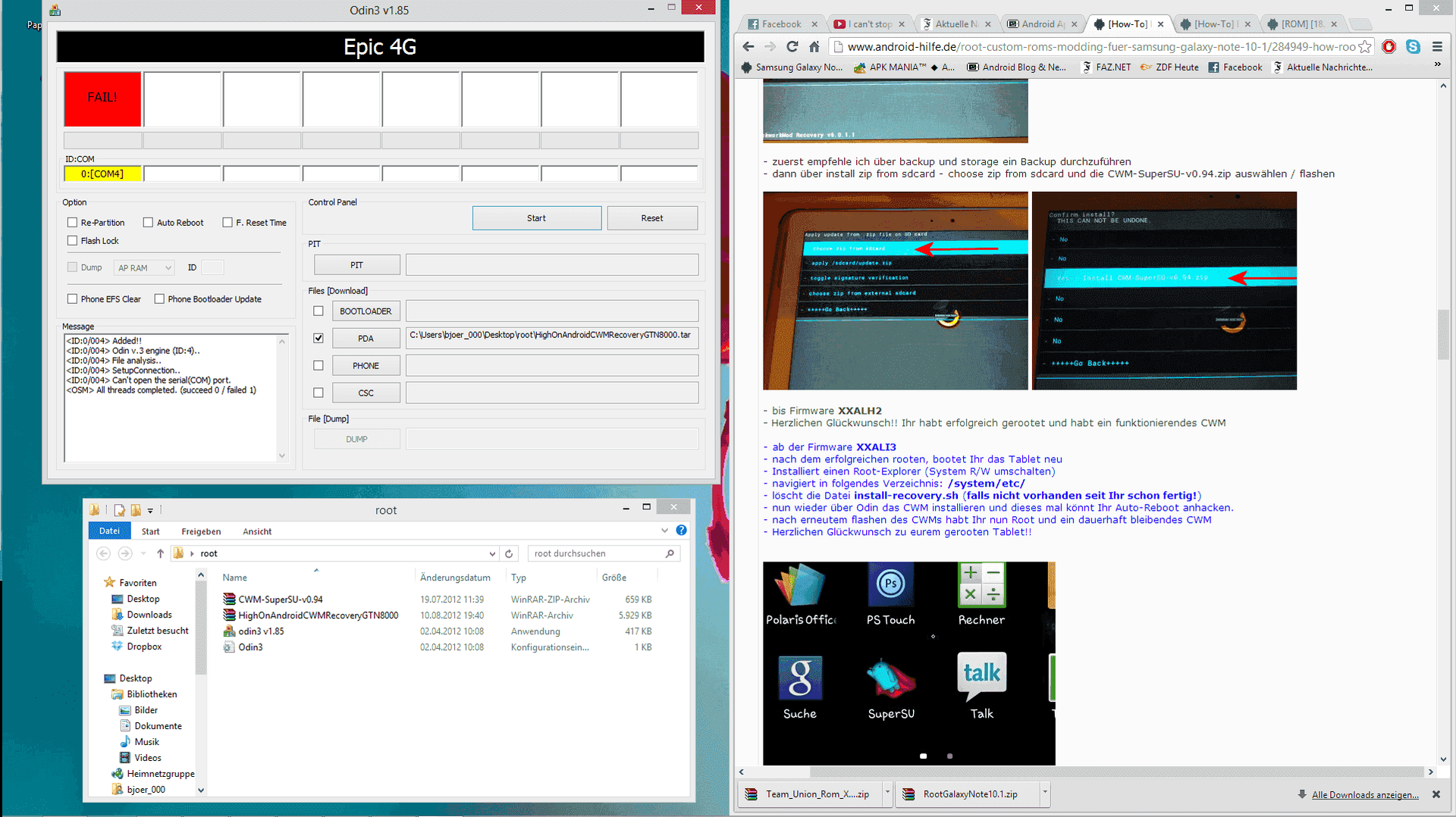This screenshot has width=1456, height=817.
Task: Expand RootGalaxyNote10.1.zip download options arrow
Action: [x=1045, y=792]
